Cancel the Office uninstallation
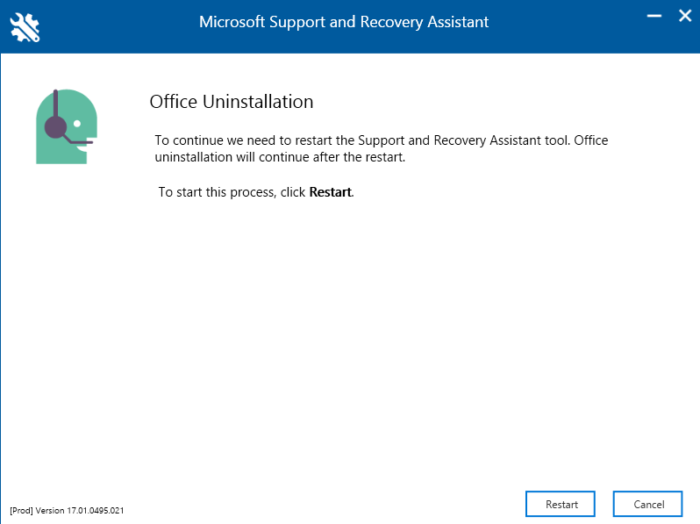 pyautogui.click(x=648, y=504)
